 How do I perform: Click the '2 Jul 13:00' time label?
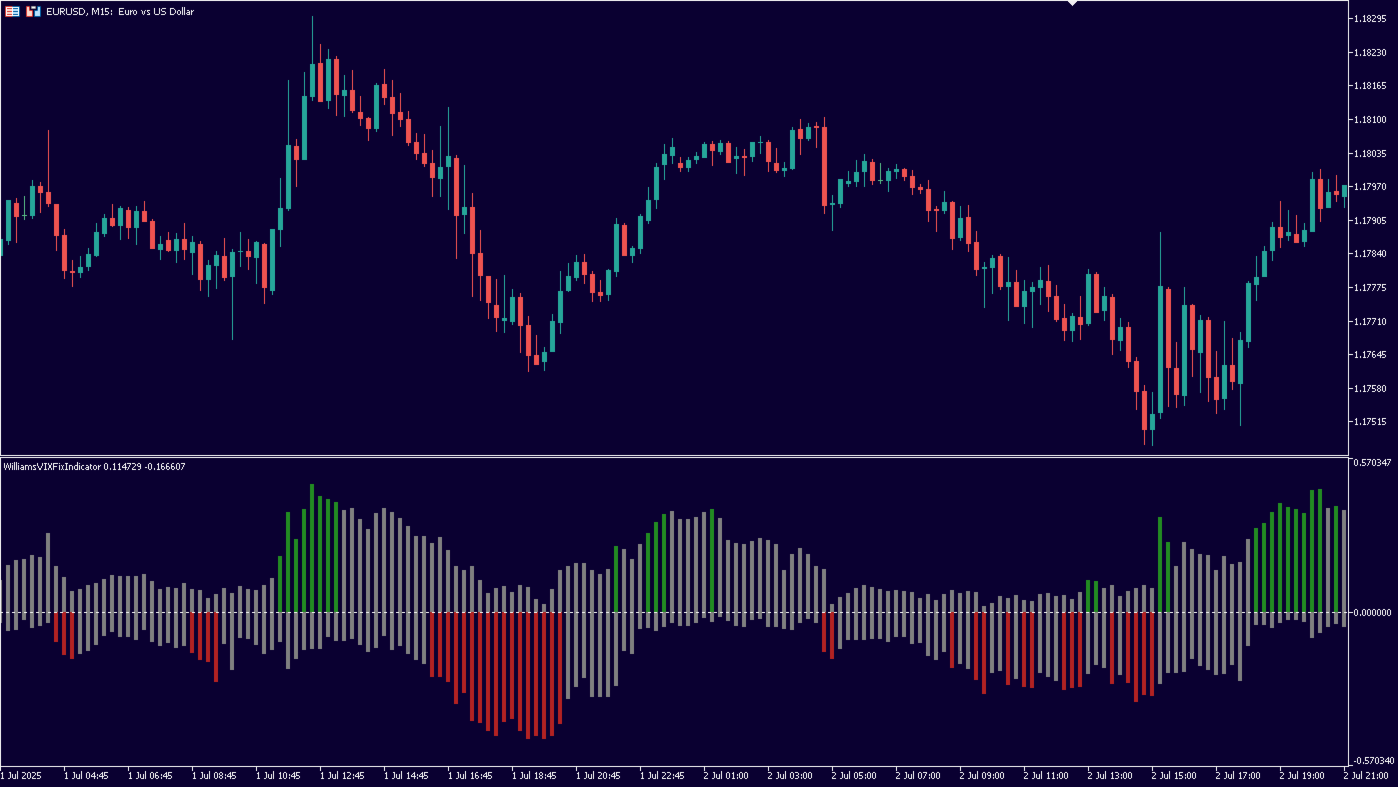pyautogui.click(x=1110, y=776)
